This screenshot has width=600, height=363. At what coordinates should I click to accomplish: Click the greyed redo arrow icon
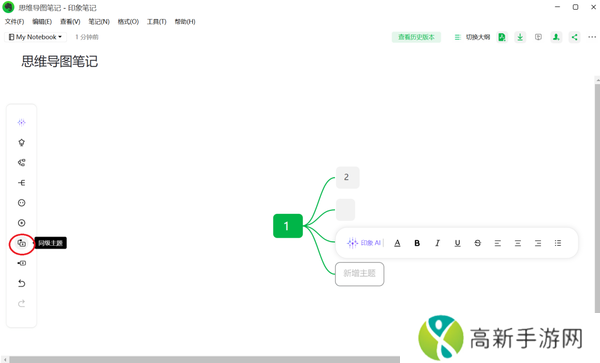[x=21, y=304]
